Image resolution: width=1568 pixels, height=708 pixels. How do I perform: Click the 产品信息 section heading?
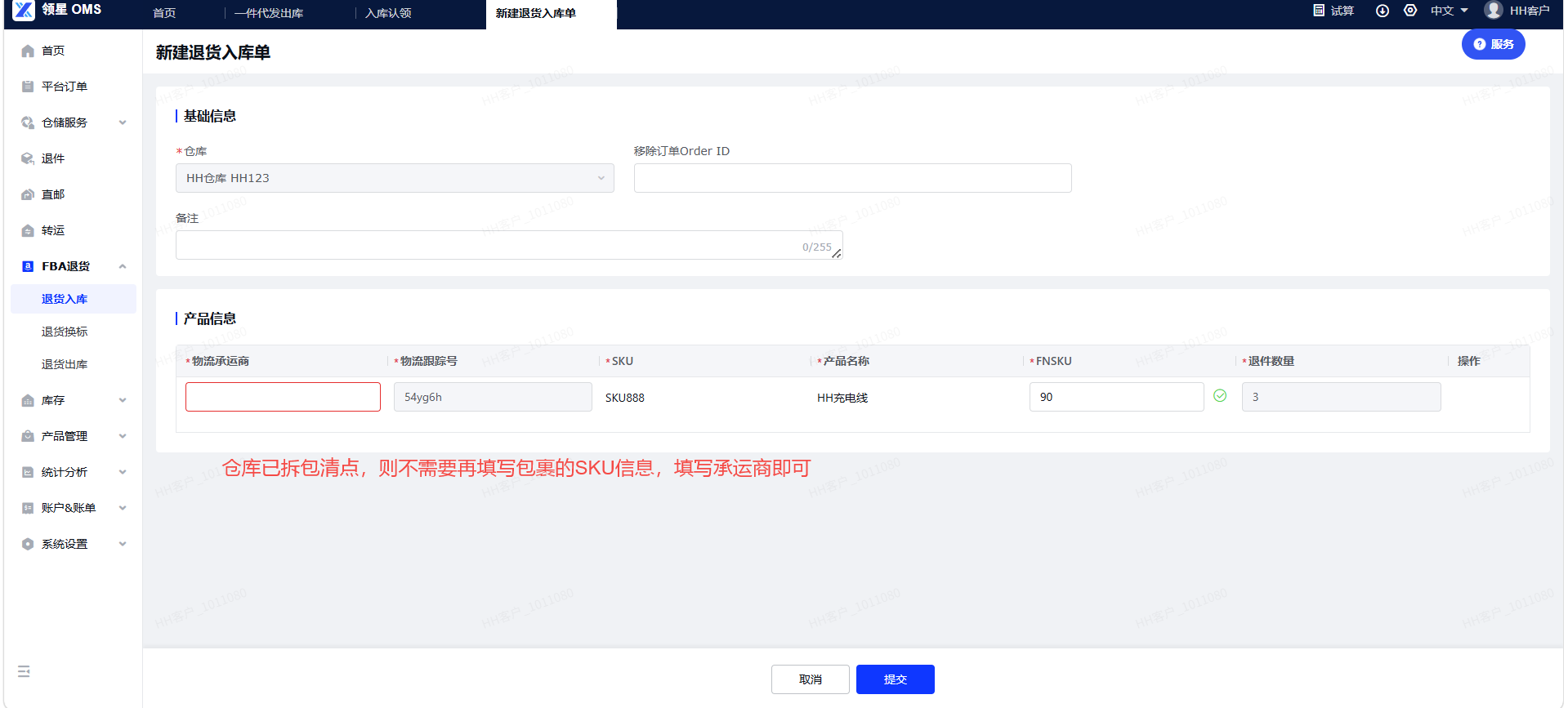pos(210,318)
